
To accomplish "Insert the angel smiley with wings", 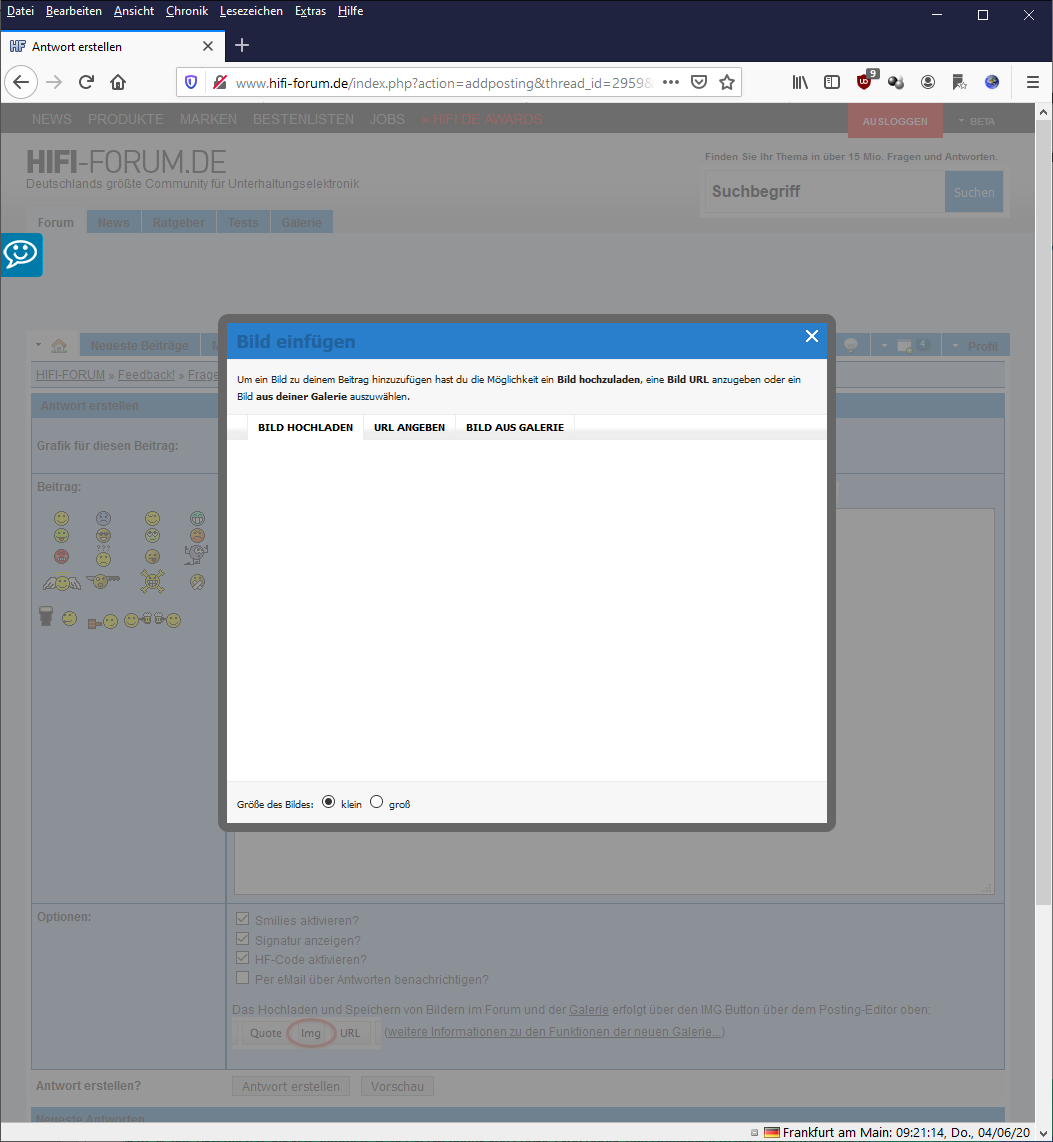I will [62, 582].
